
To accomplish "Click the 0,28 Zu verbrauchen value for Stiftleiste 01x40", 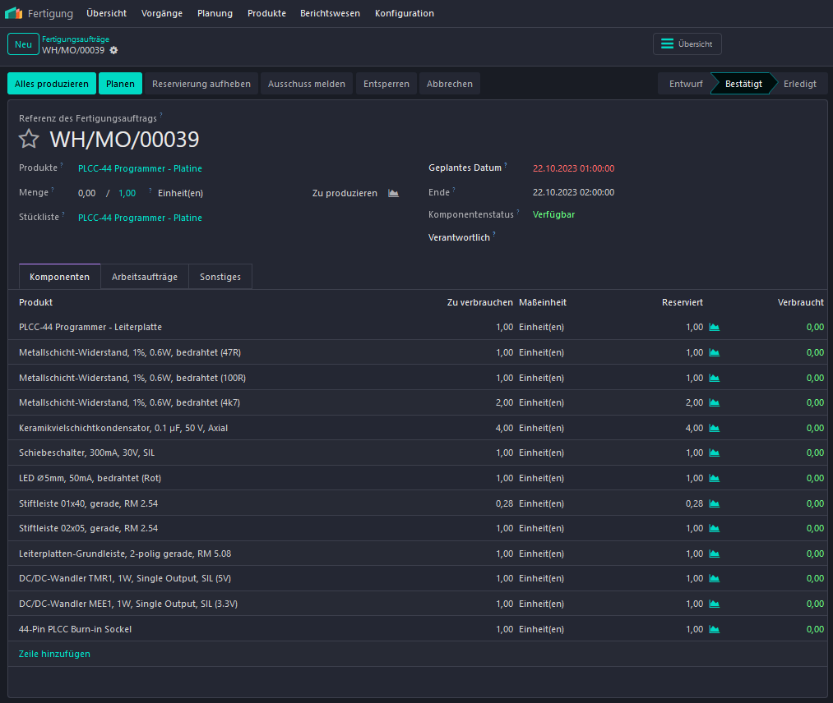I will click(x=504, y=504).
